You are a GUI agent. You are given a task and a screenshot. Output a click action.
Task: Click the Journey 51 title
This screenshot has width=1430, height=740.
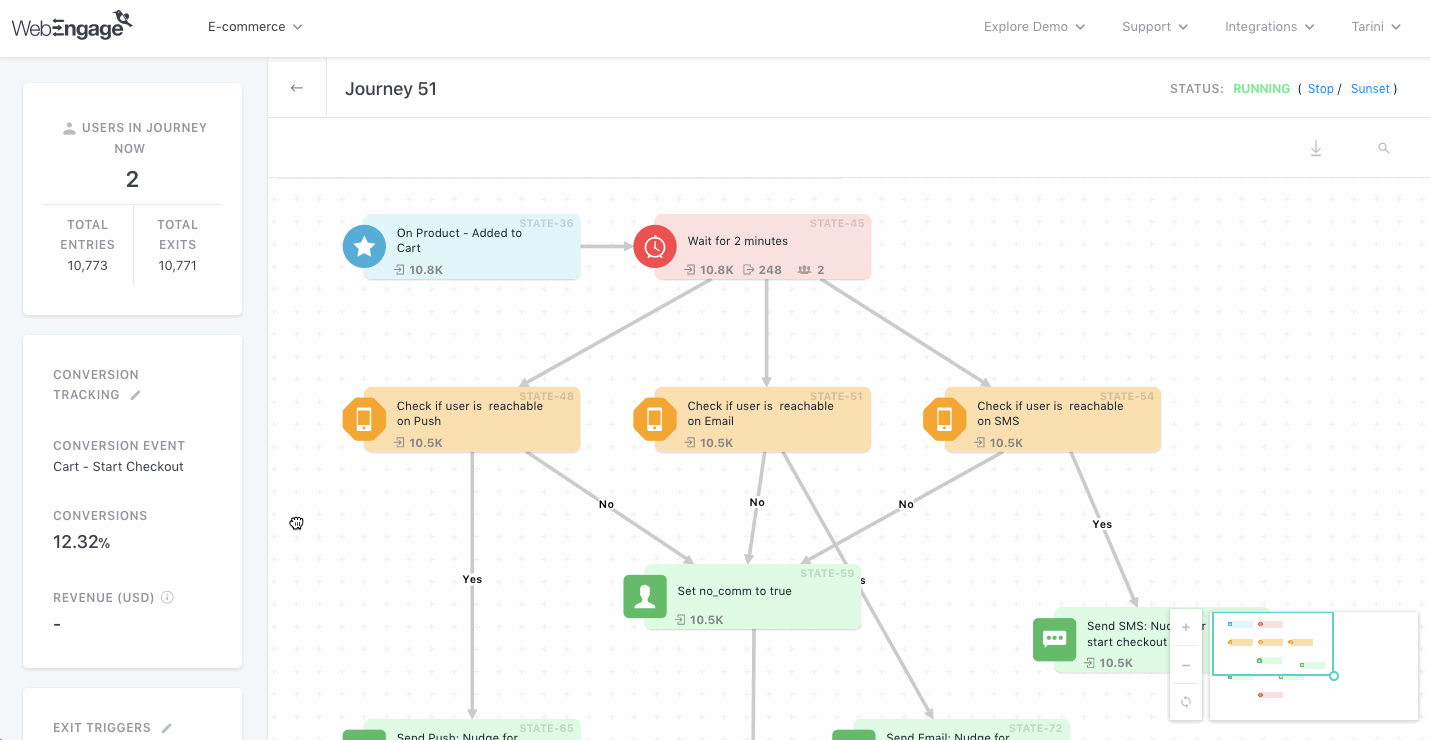click(391, 89)
